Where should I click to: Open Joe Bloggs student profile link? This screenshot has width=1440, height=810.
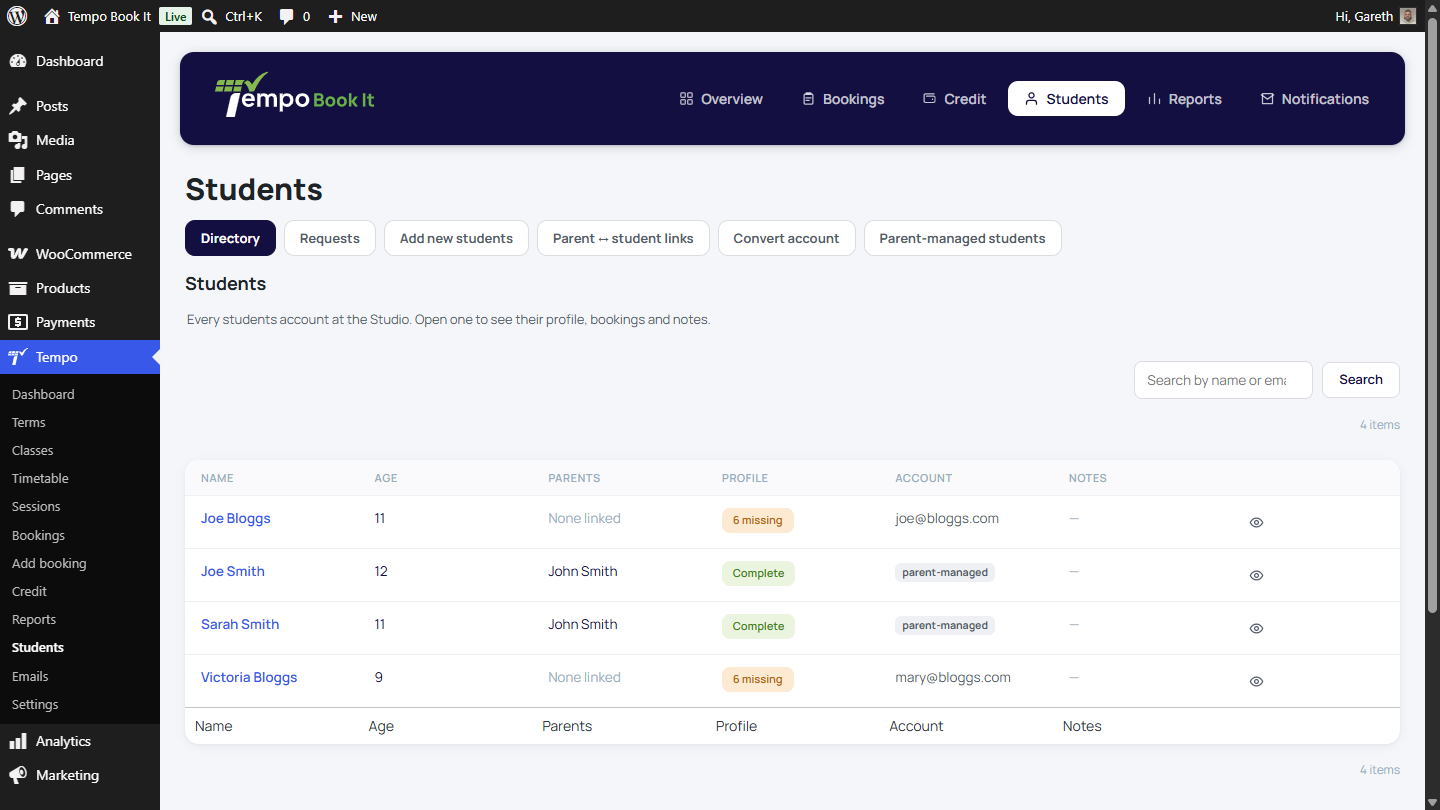pyautogui.click(x=236, y=518)
